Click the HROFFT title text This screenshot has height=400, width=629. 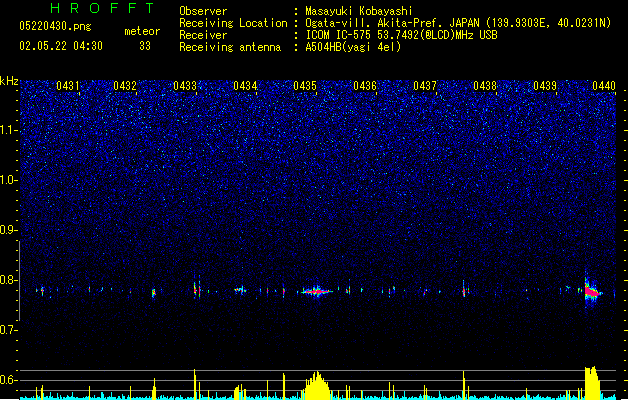[102, 8]
